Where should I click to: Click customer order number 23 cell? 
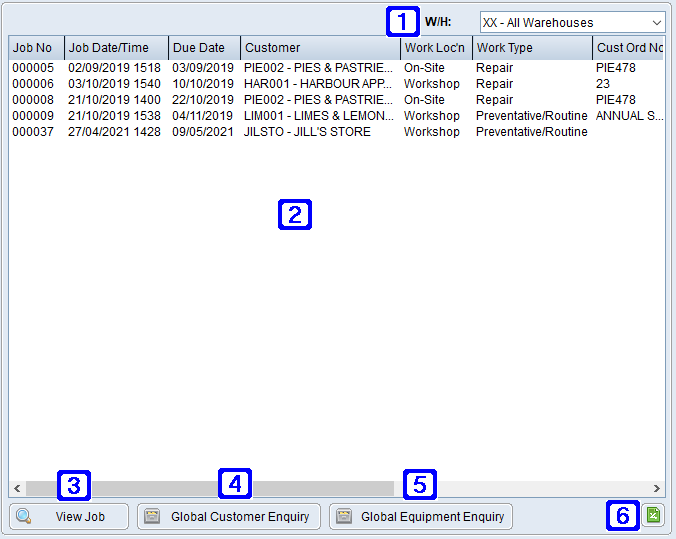(603, 84)
